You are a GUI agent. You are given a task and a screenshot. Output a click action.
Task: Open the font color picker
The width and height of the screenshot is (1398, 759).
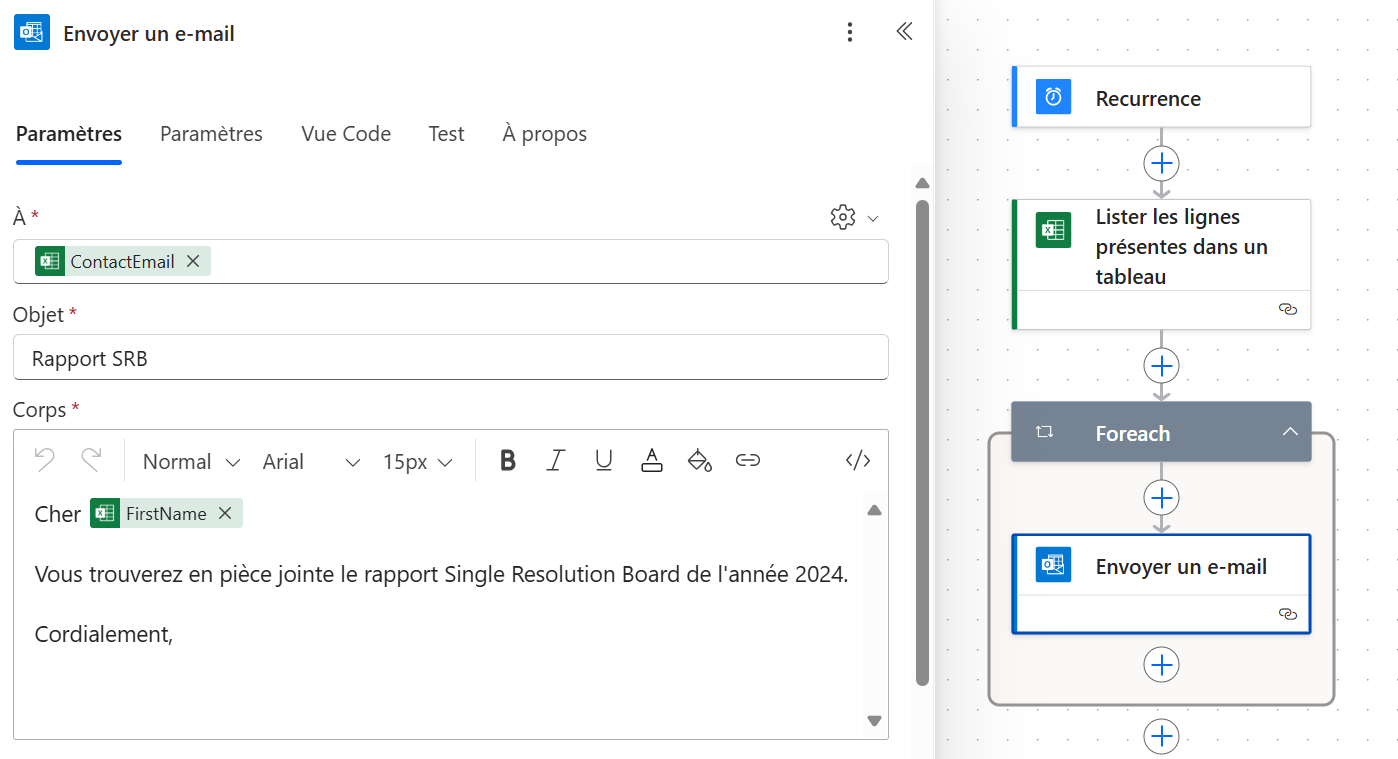(652, 460)
